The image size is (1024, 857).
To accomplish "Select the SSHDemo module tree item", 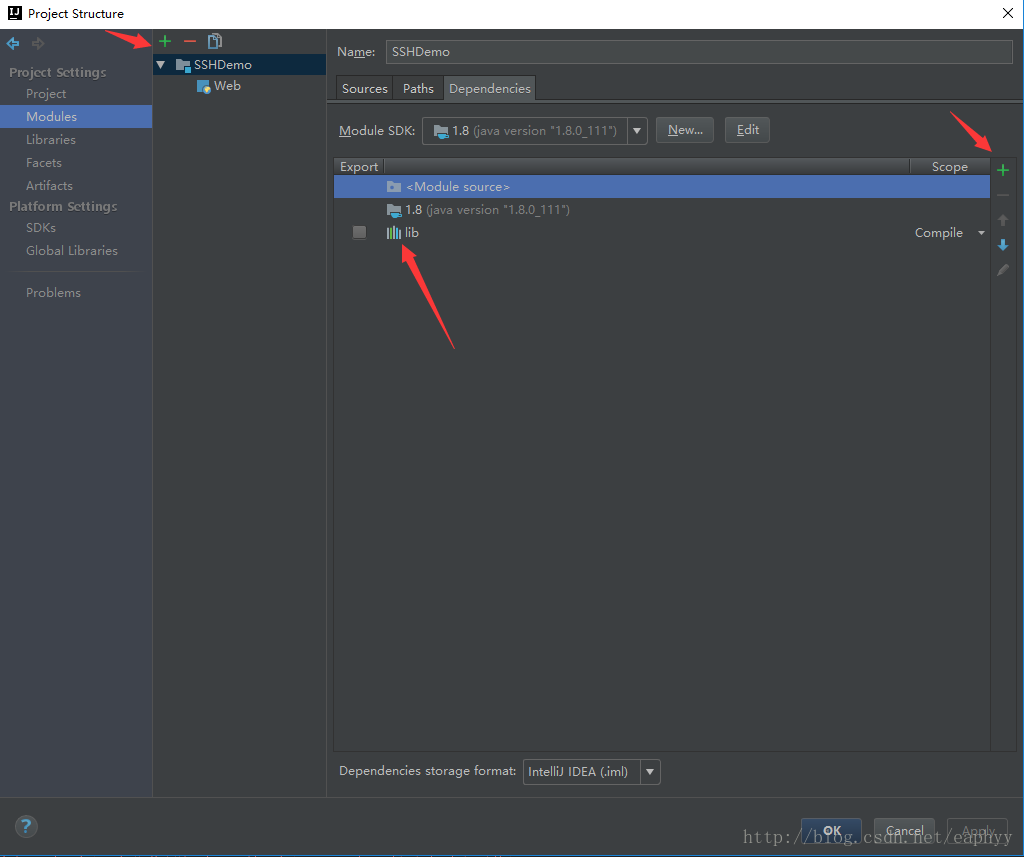I will point(239,65).
